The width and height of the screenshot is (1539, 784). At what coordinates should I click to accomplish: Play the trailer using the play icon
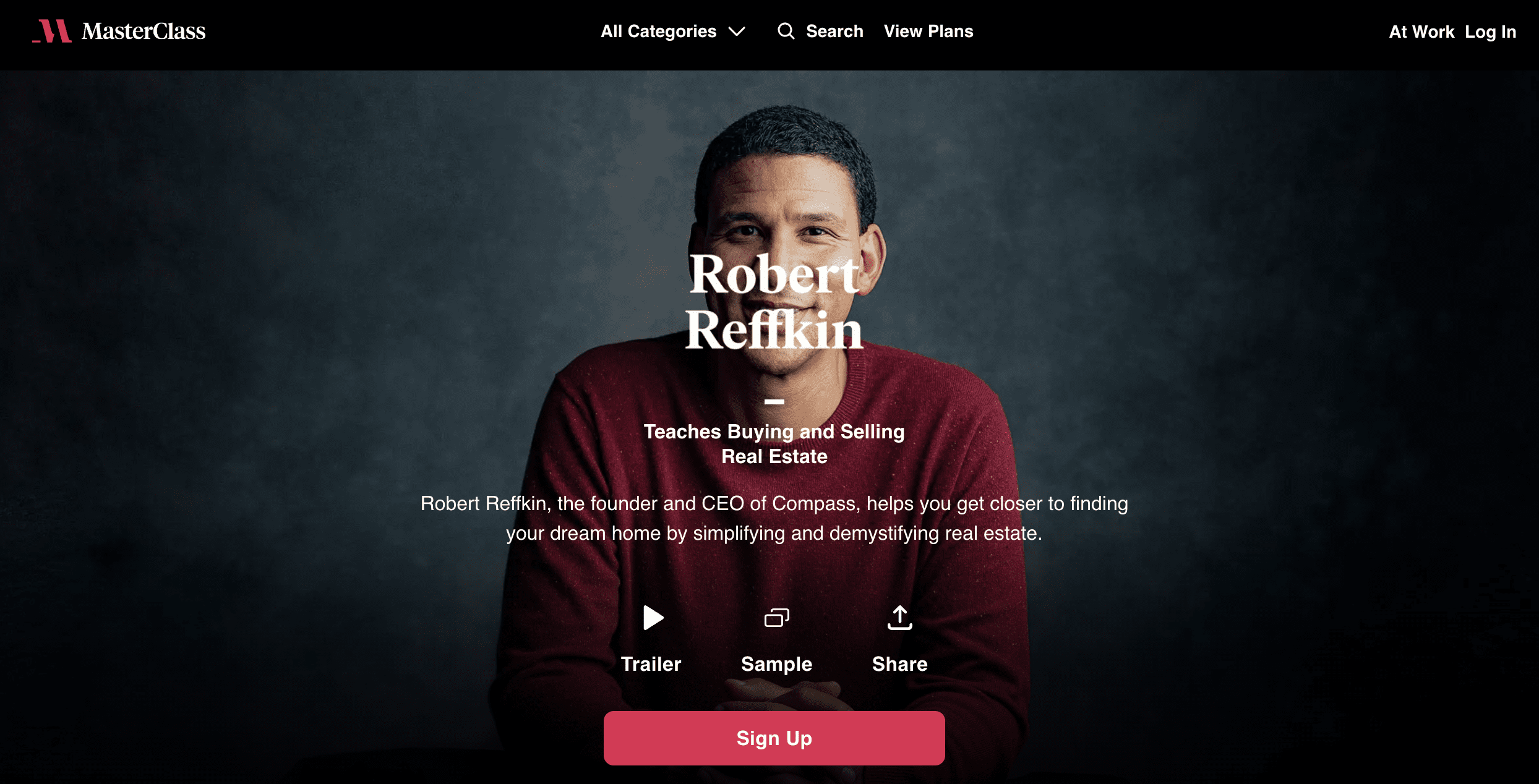coord(653,618)
